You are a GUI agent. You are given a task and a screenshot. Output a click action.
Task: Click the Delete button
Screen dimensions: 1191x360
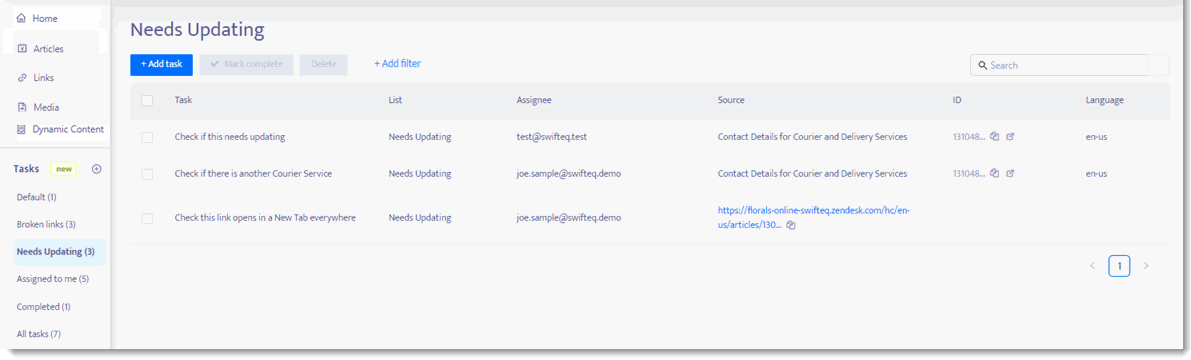point(324,65)
